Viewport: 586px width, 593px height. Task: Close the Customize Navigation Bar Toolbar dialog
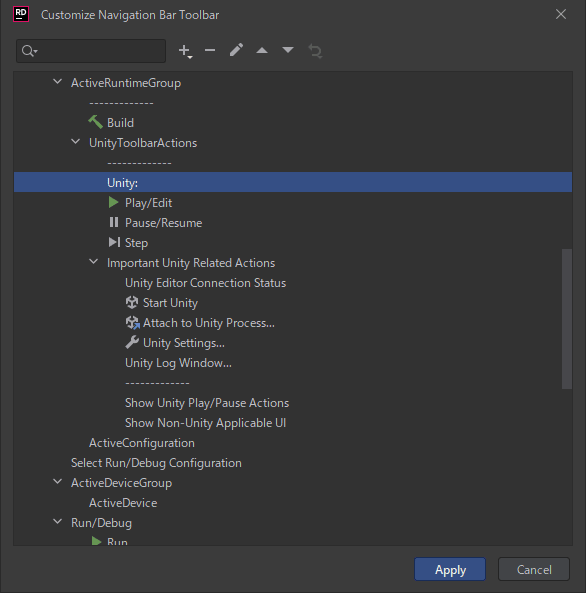561,14
